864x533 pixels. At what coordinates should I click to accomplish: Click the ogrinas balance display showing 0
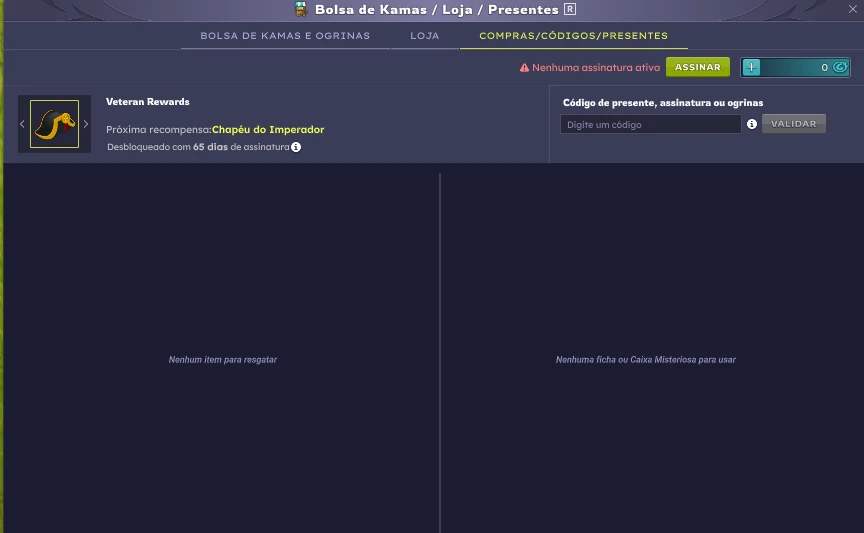pyautogui.click(x=800, y=67)
